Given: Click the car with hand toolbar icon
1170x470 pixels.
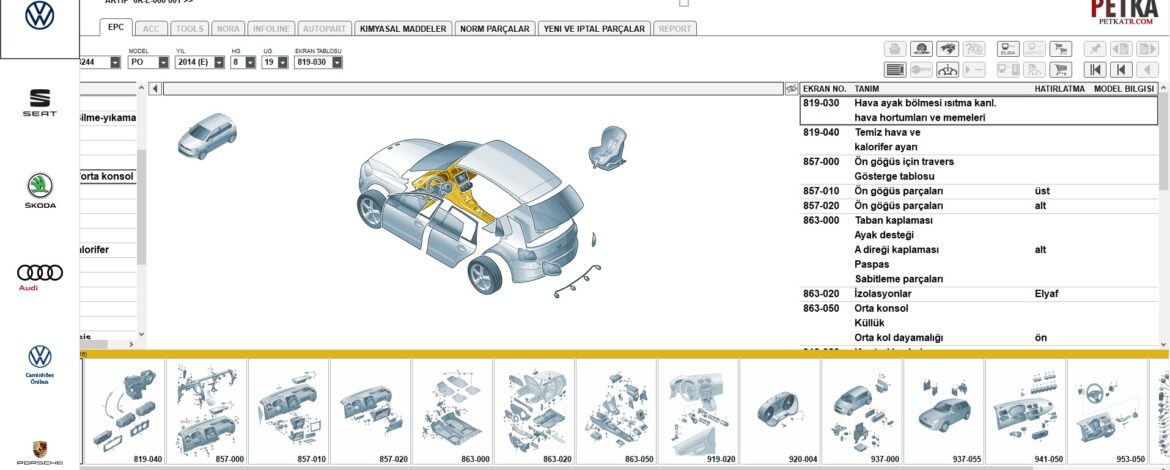Looking at the screenshot, I should (x=948, y=49).
